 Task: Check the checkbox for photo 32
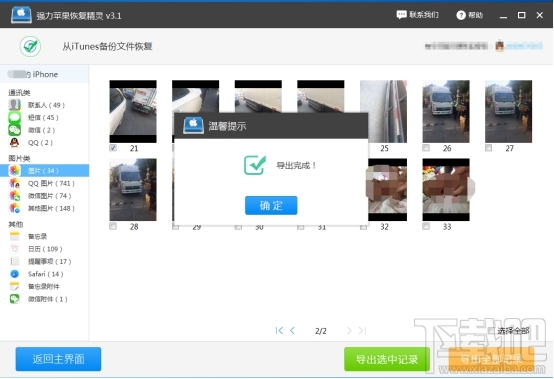pyautogui.click(x=363, y=227)
